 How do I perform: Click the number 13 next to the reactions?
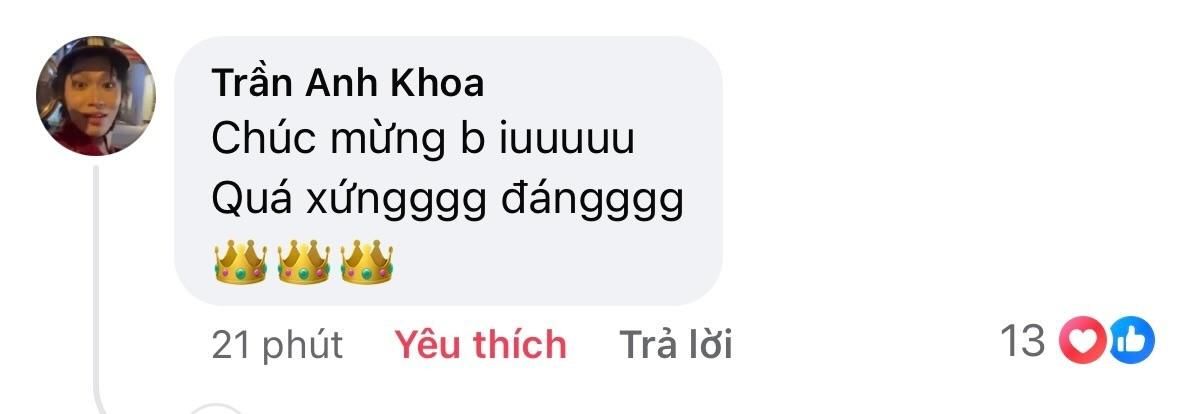tap(1023, 341)
